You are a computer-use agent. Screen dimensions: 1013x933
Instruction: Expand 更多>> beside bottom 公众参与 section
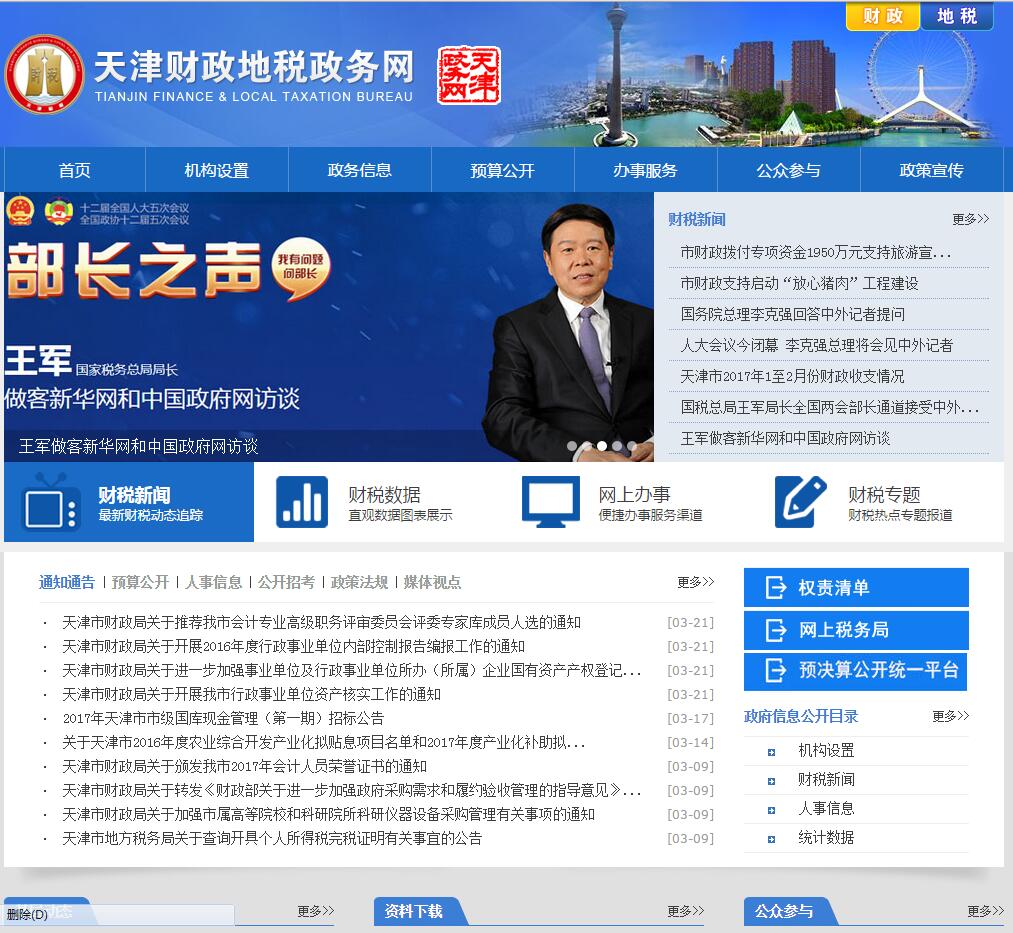click(x=985, y=911)
